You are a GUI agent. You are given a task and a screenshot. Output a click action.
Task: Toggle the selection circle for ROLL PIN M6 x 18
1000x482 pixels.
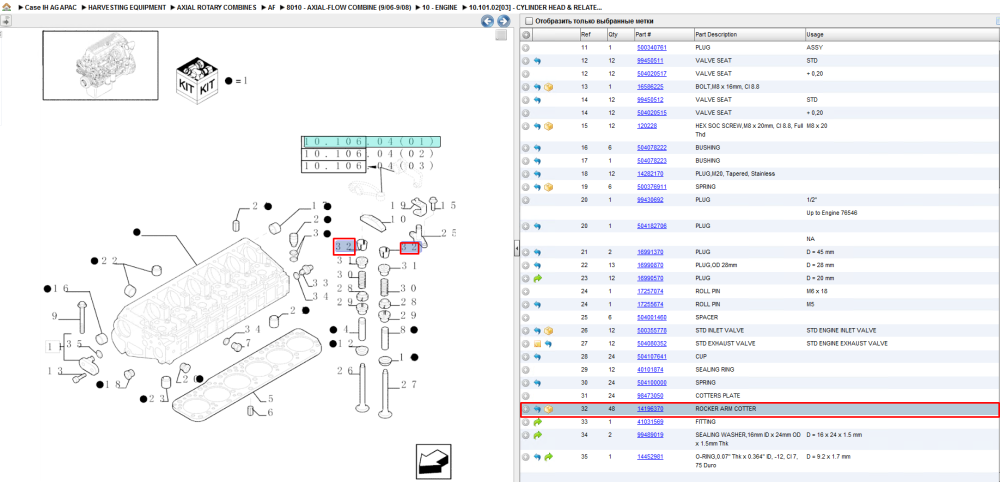[x=526, y=291]
